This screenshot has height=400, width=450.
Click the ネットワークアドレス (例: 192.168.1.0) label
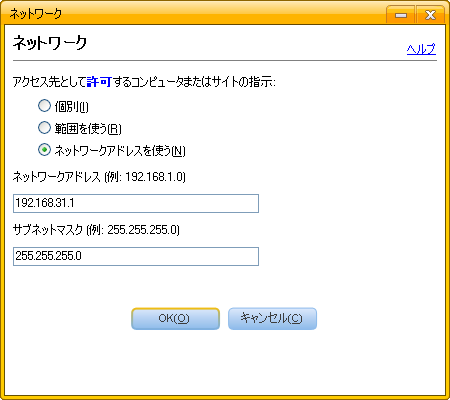(x=99, y=177)
